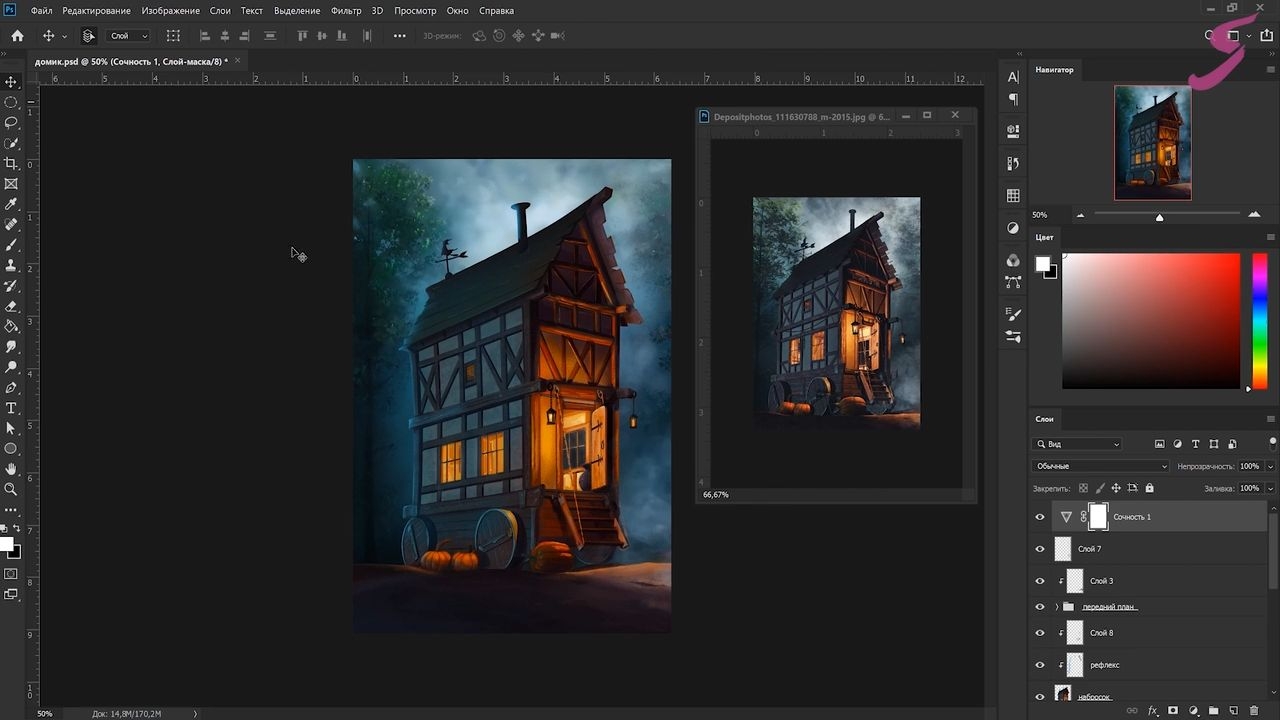This screenshot has height=720, width=1280.
Task: Open the Paragraph panel icon
Action: click(1013, 99)
